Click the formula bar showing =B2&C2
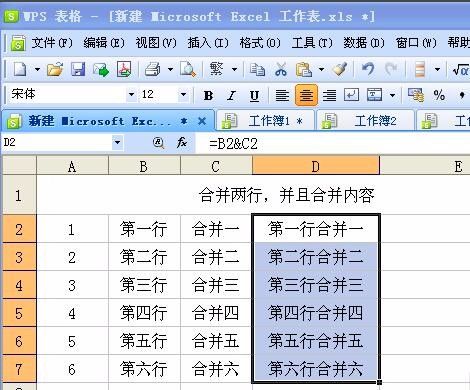This screenshot has width=470, height=390. (333, 144)
